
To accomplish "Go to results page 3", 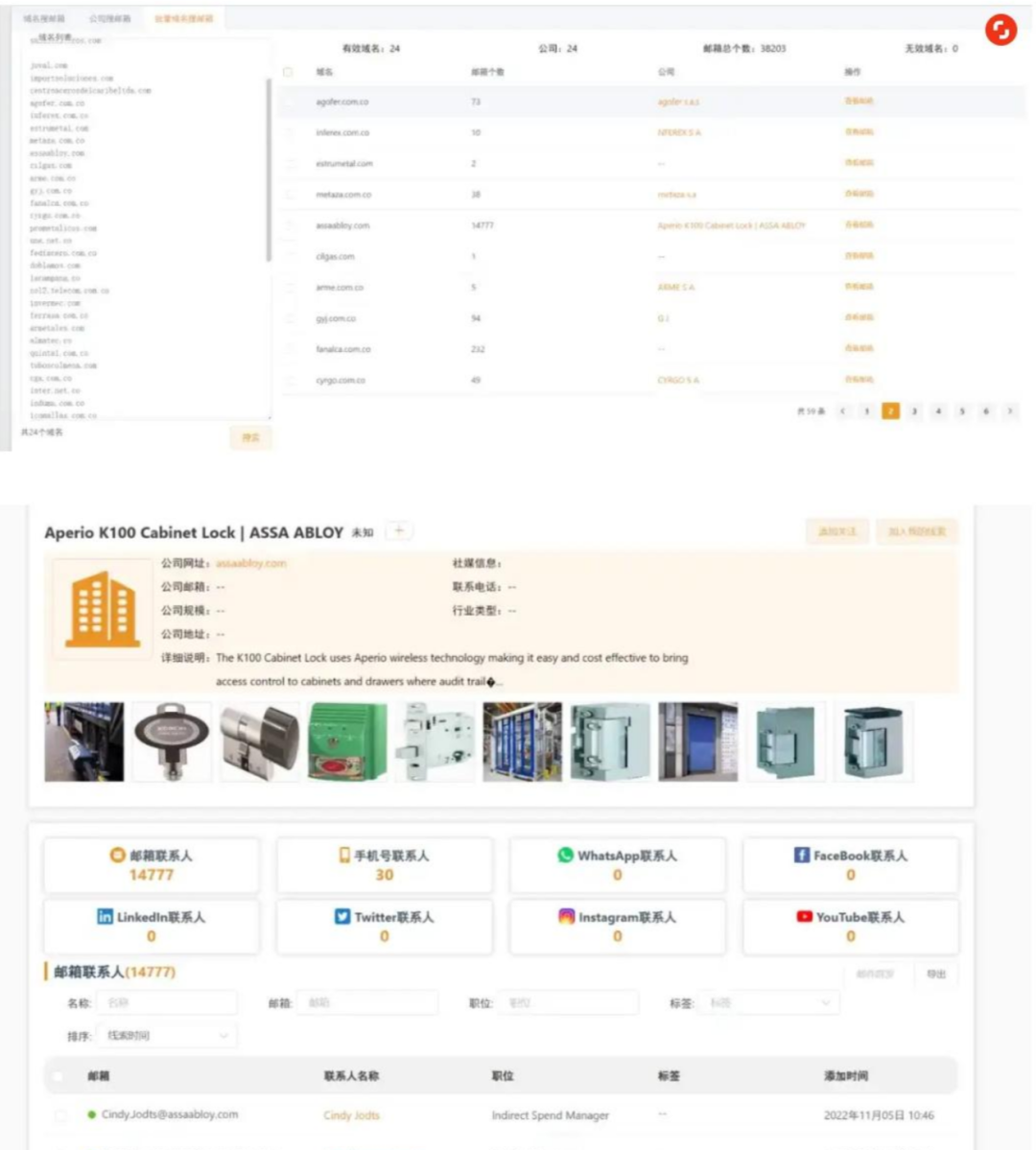I will 914,411.
